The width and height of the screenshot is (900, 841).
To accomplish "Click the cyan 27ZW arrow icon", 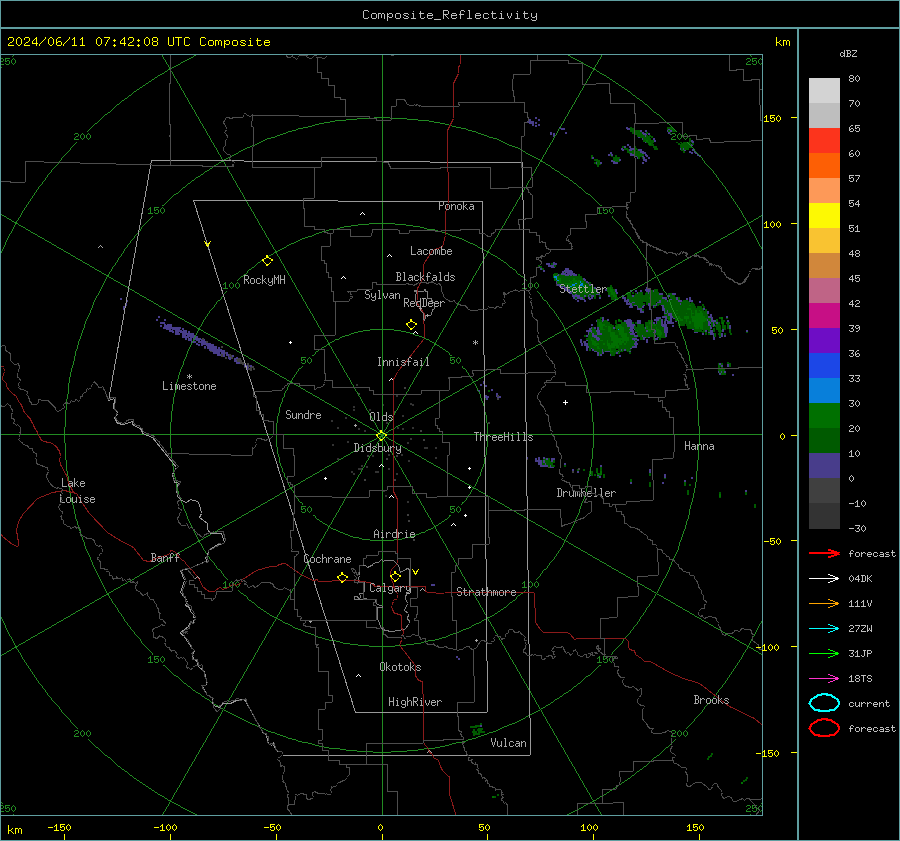I will 824,629.
